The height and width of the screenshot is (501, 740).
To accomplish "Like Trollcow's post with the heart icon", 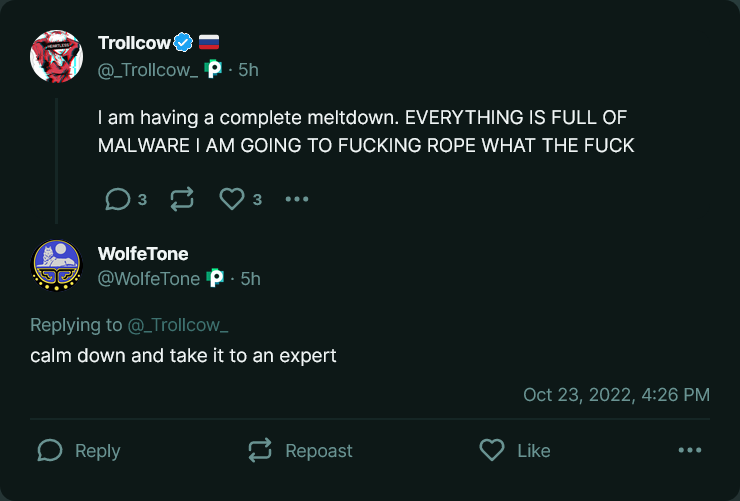I will pos(232,199).
